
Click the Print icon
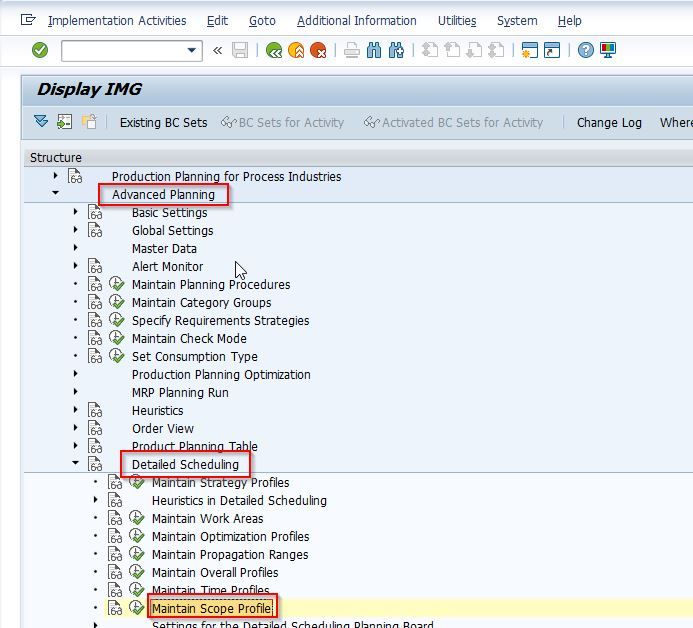tap(352, 50)
